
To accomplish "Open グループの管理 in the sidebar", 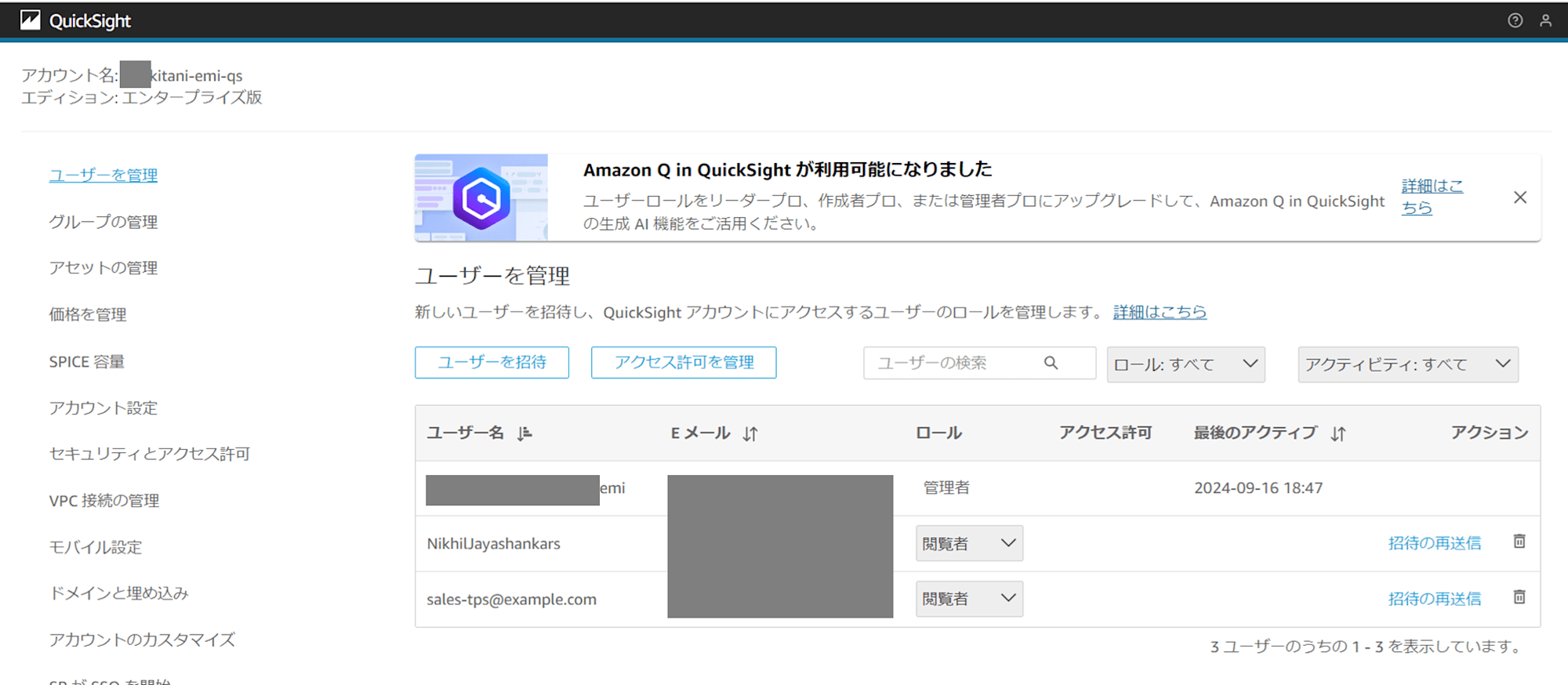I will [103, 222].
